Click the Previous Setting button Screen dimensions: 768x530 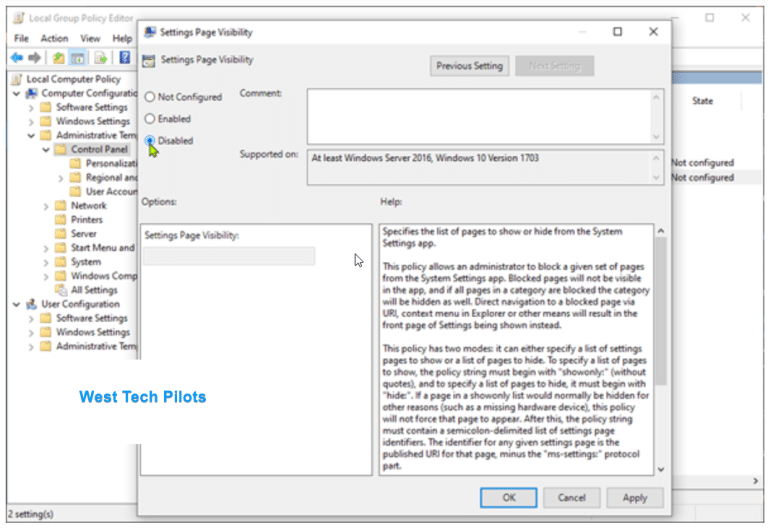tap(468, 66)
